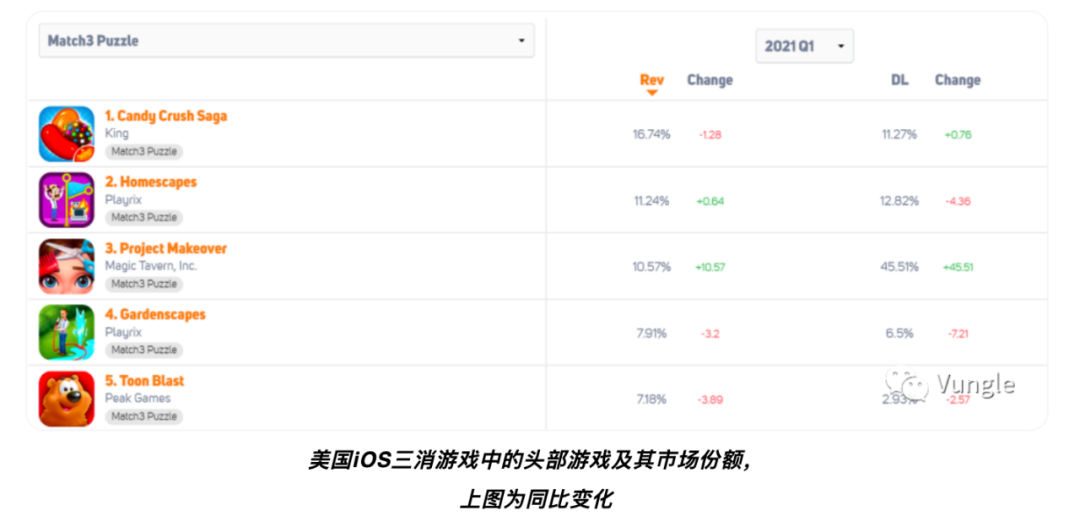Screen dimensions: 1080x527
Task: Click the King publisher name
Action: click(x=116, y=133)
